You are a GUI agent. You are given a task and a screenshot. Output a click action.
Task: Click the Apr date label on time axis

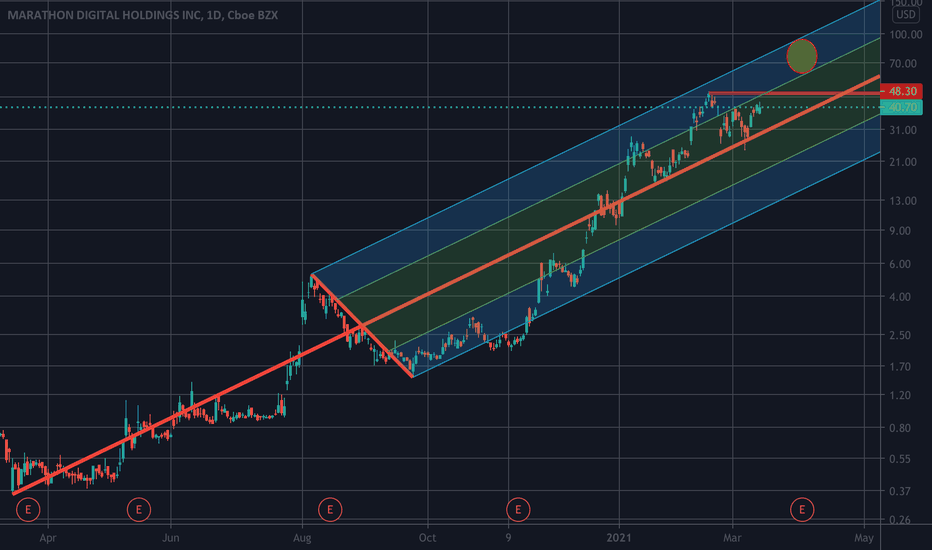click(x=48, y=538)
